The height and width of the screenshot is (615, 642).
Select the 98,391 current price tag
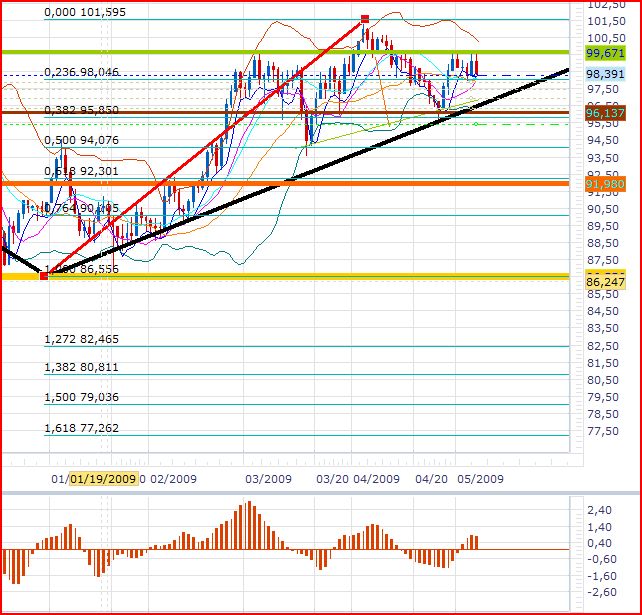click(x=605, y=74)
